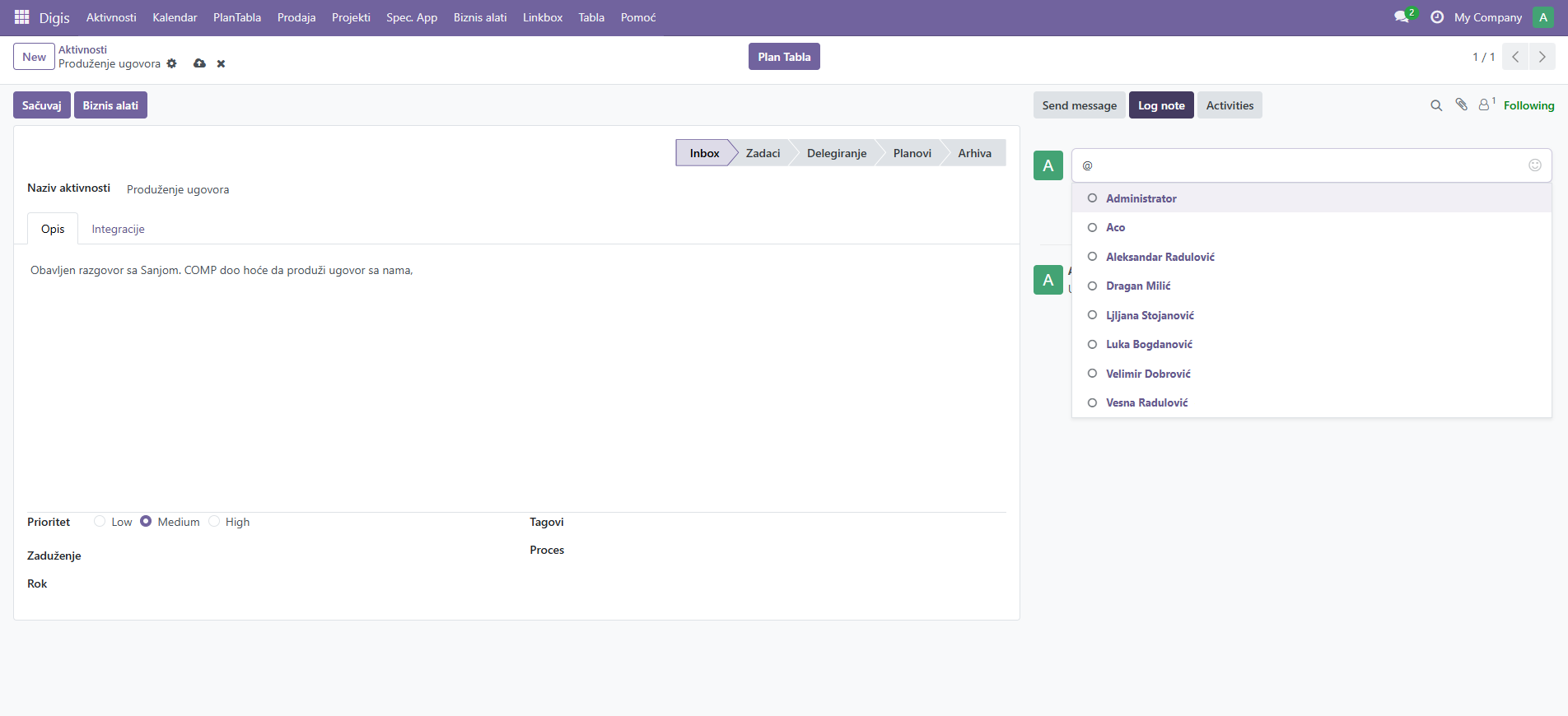This screenshot has width=1568, height=716.
Task: Open the user avatar menu in top bar
Action: (1543, 17)
